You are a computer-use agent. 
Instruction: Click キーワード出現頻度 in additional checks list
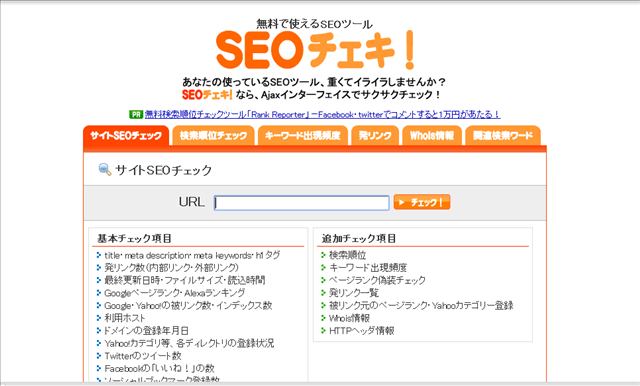(368, 268)
